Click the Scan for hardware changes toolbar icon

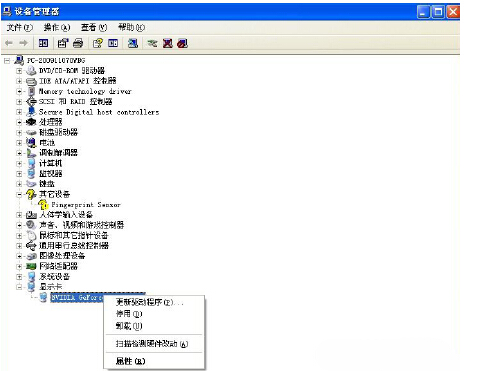click(x=133, y=43)
